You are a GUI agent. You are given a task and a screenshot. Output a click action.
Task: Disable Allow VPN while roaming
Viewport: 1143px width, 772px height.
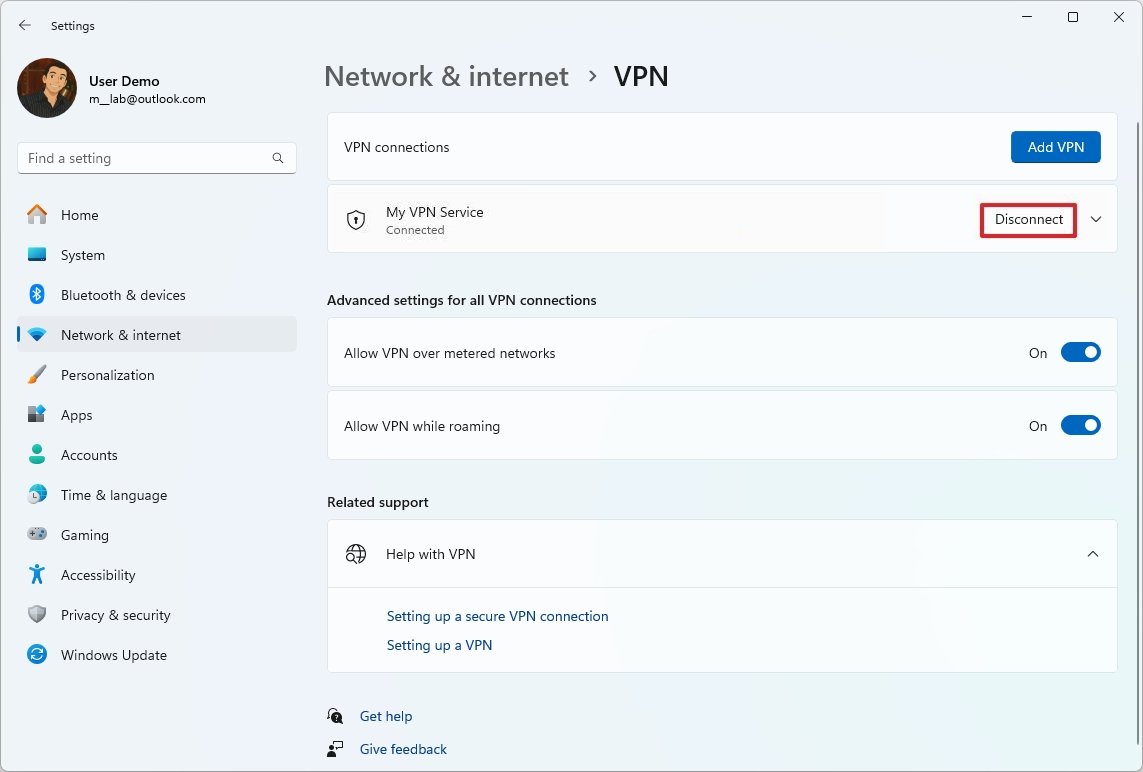coord(1081,425)
